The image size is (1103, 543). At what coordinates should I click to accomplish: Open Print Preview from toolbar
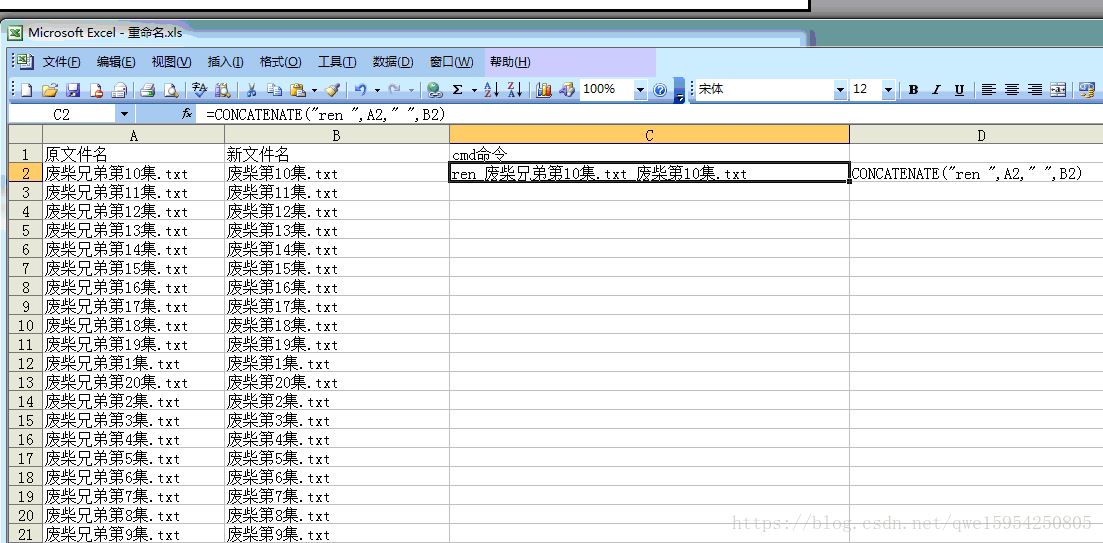tap(170, 90)
